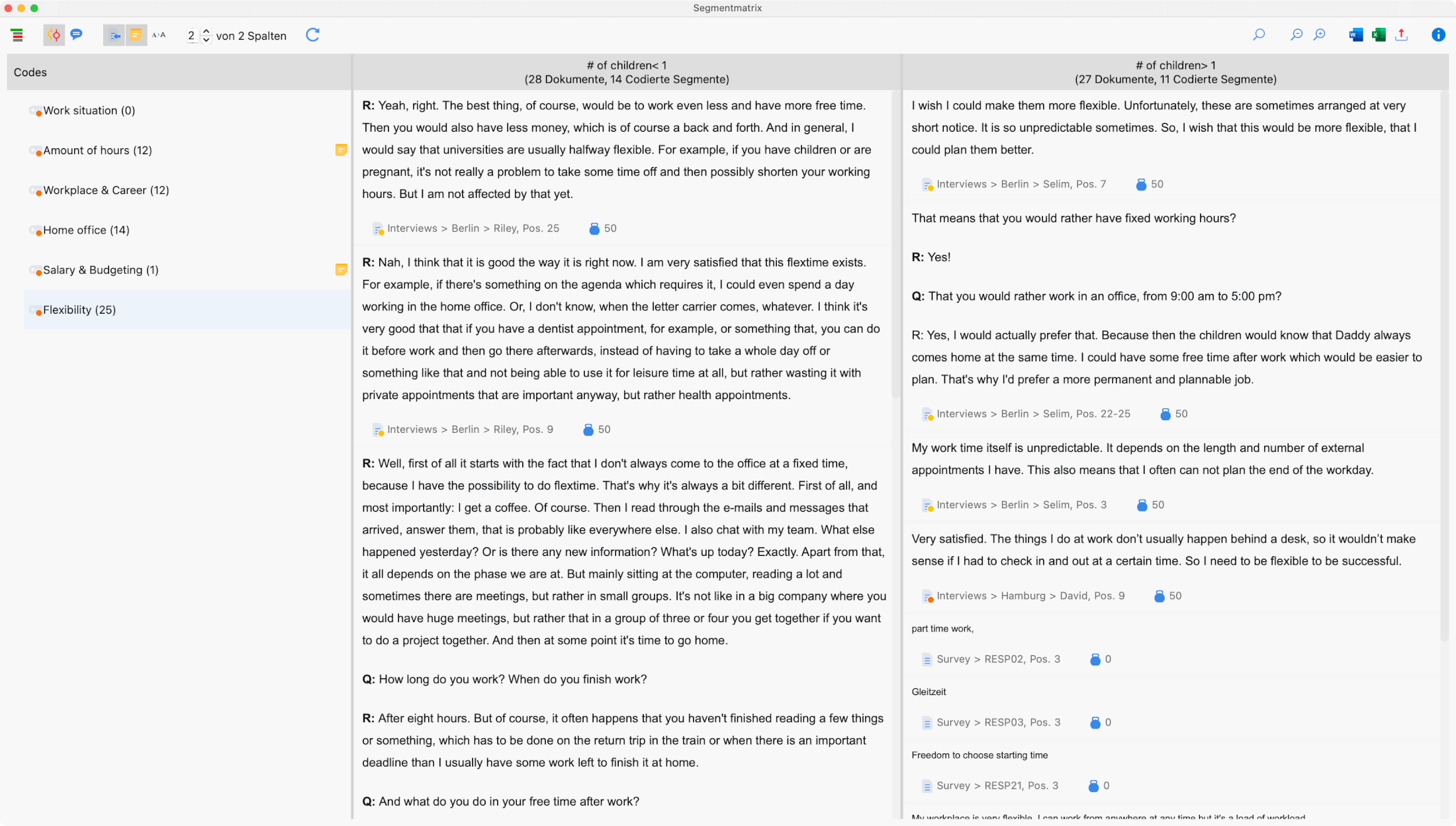
Task: Click the code icon before Home office
Action: (x=35, y=230)
